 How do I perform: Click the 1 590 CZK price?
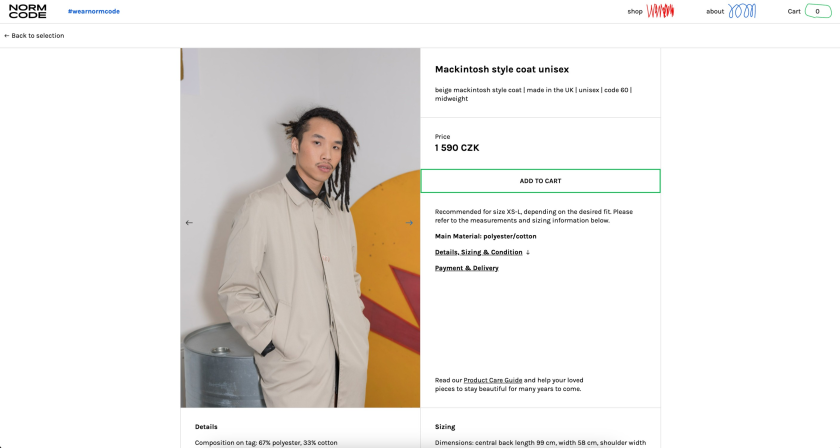coord(457,148)
